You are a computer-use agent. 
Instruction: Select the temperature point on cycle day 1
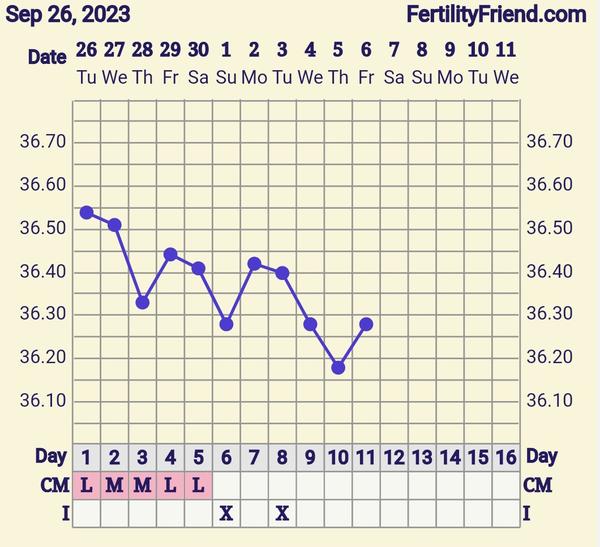pyautogui.click(x=86, y=212)
